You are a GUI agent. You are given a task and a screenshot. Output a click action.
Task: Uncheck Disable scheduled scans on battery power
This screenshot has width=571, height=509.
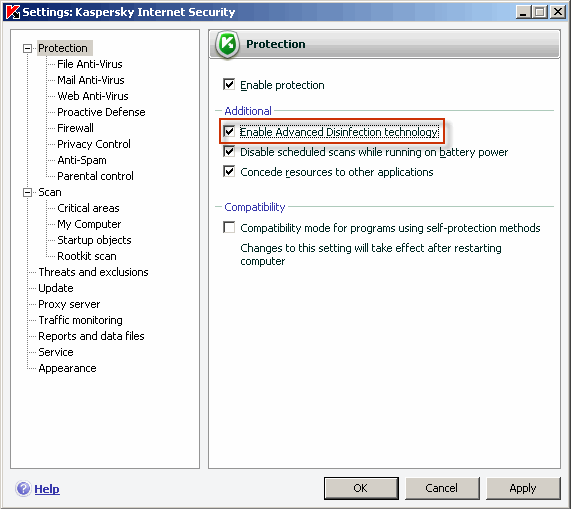click(x=229, y=151)
